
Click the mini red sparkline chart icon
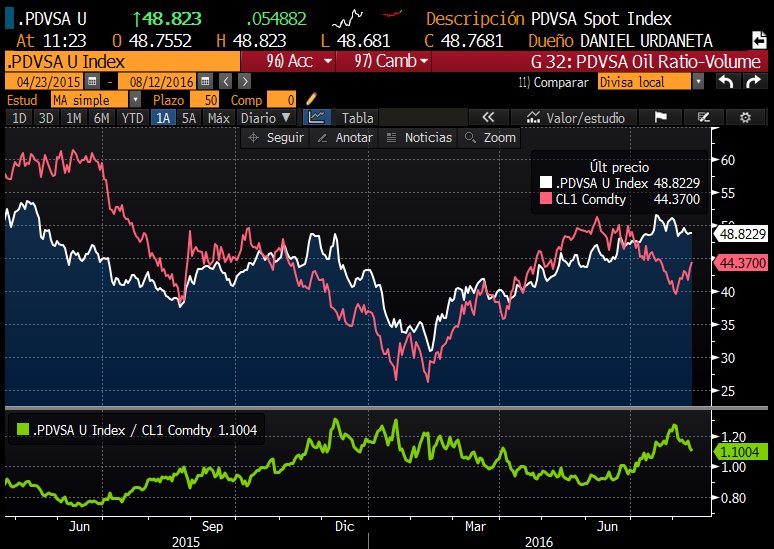(392, 15)
